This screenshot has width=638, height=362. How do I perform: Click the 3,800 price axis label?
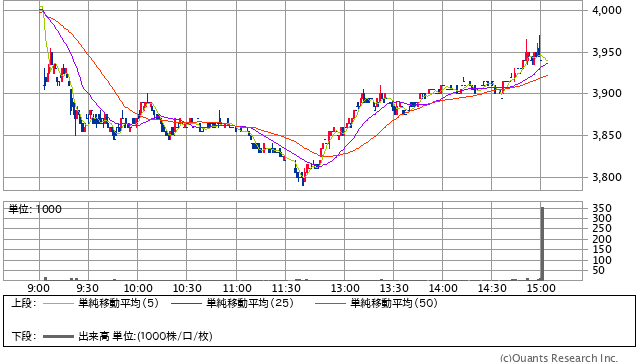click(x=607, y=177)
